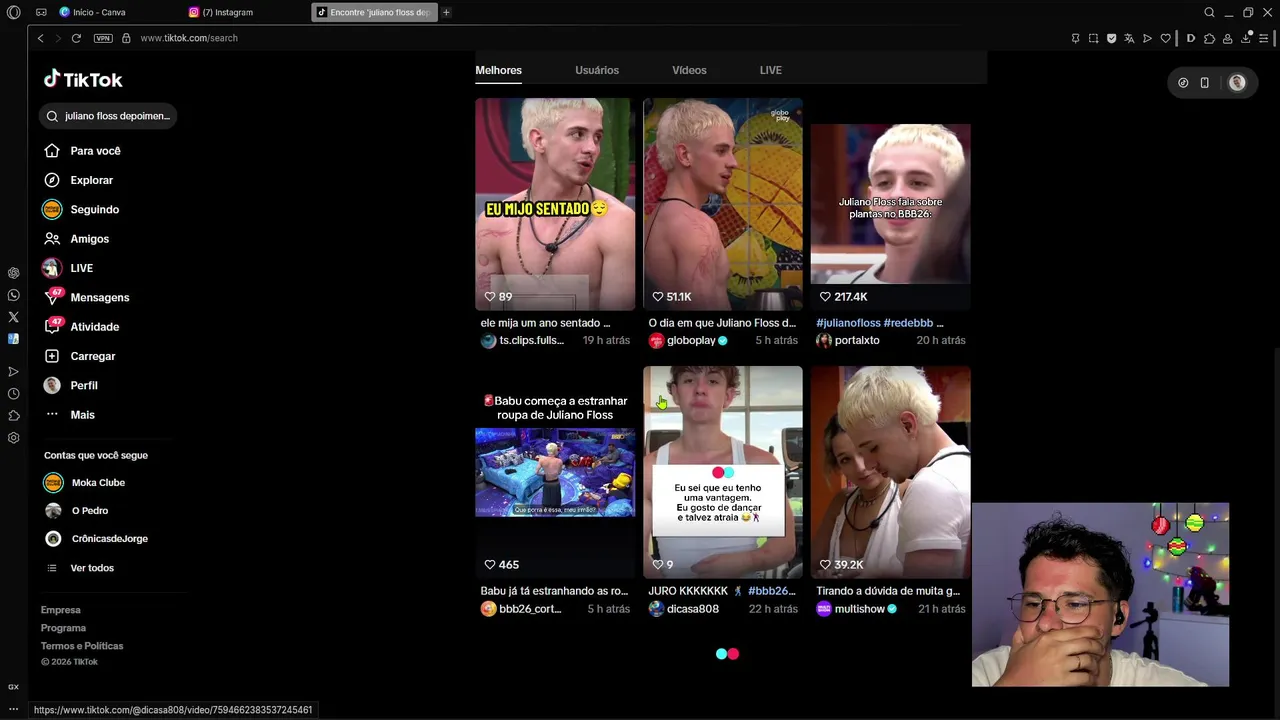The width and height of the screenshot is (1280, 720).
Task: Open WhatsApp in the browser sidebar
Action: click(x=13, y=295)
